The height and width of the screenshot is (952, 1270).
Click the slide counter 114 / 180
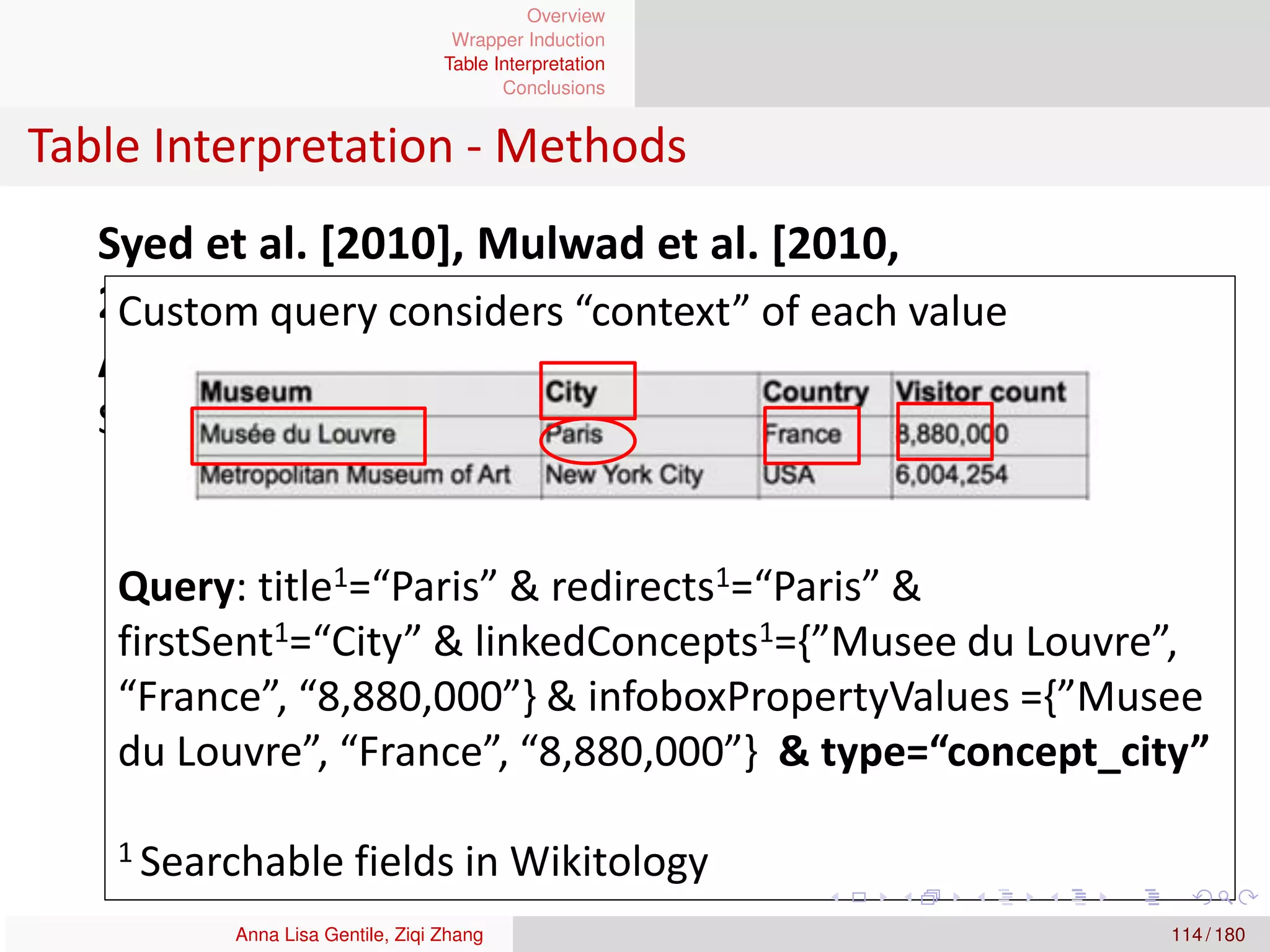point(1208,934)
